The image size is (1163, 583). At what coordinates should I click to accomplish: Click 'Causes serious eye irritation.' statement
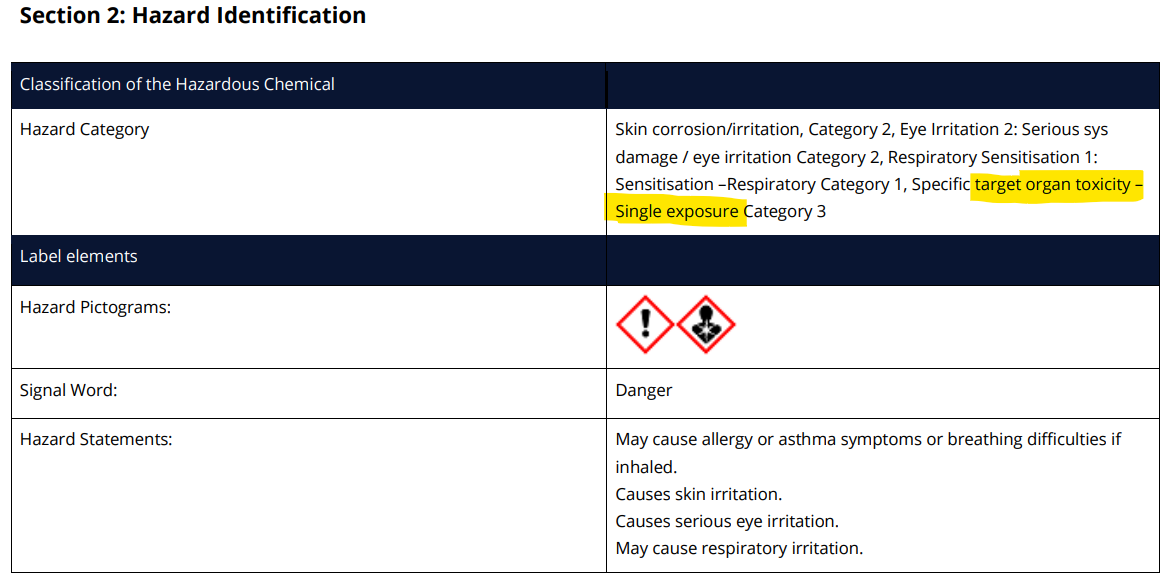pos(727,521)
